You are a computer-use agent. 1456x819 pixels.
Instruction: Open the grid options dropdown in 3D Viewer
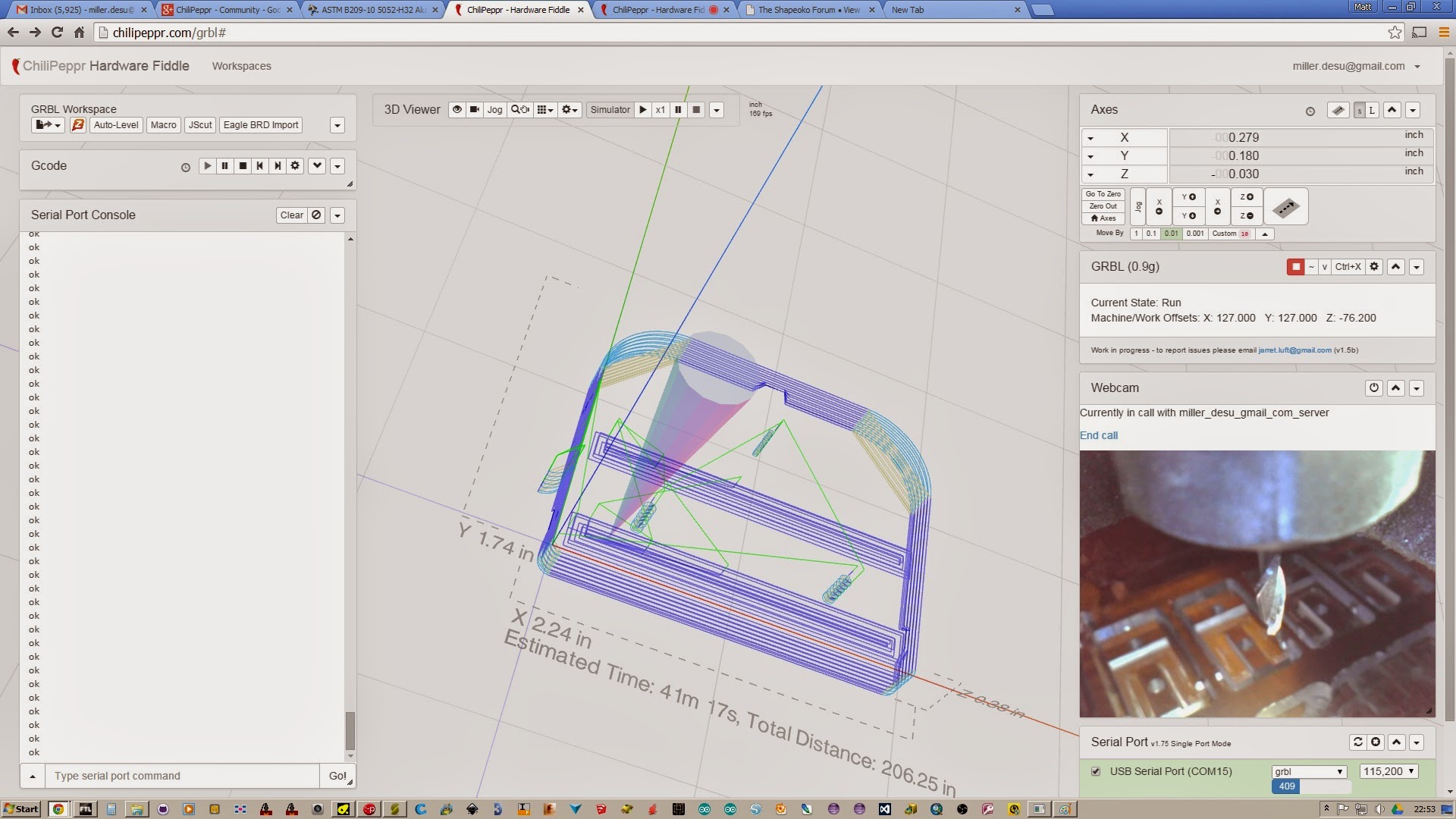545,110
